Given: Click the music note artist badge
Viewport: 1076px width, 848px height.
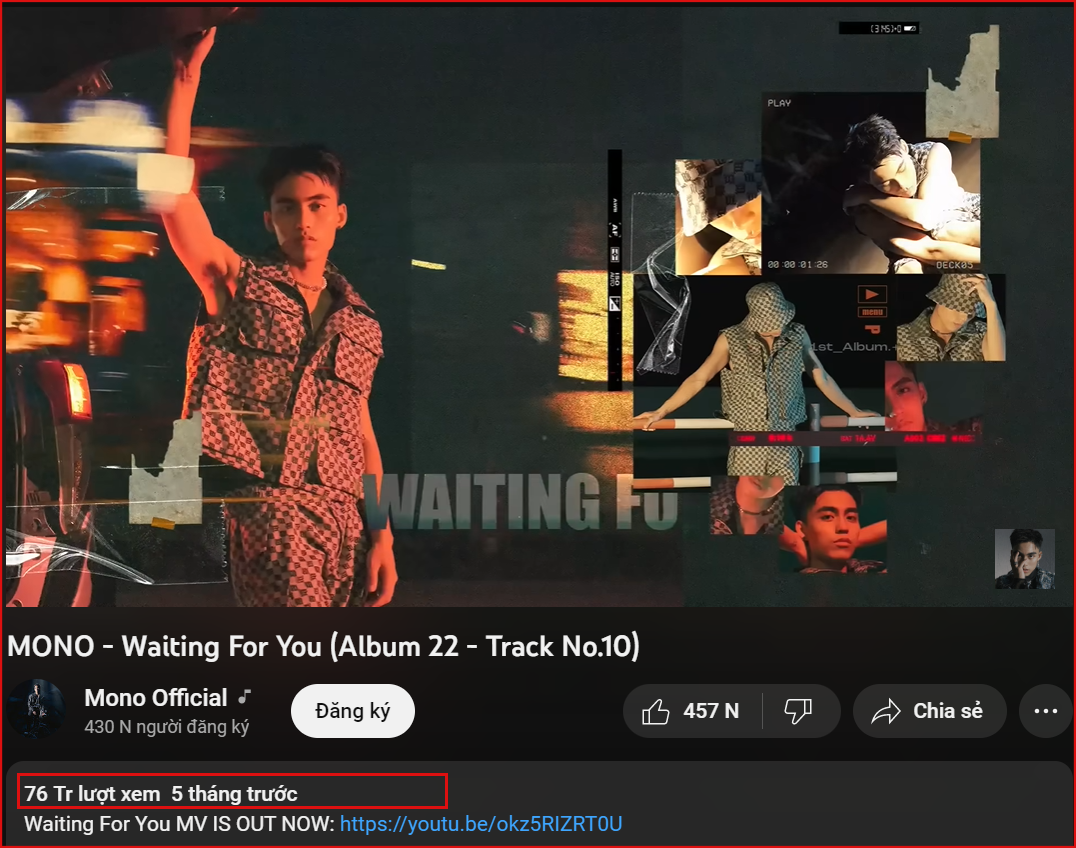Looking at the screenshot, I should point(244,697).
